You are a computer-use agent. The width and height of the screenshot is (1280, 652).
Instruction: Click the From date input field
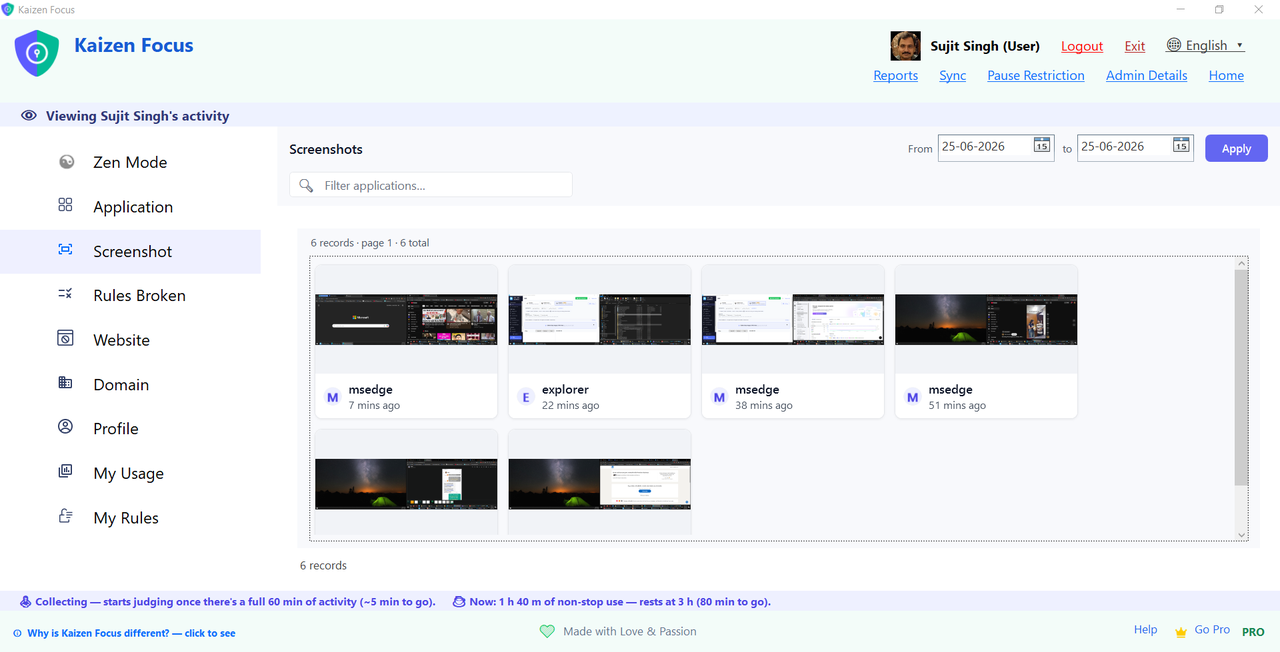pos(996,147)
